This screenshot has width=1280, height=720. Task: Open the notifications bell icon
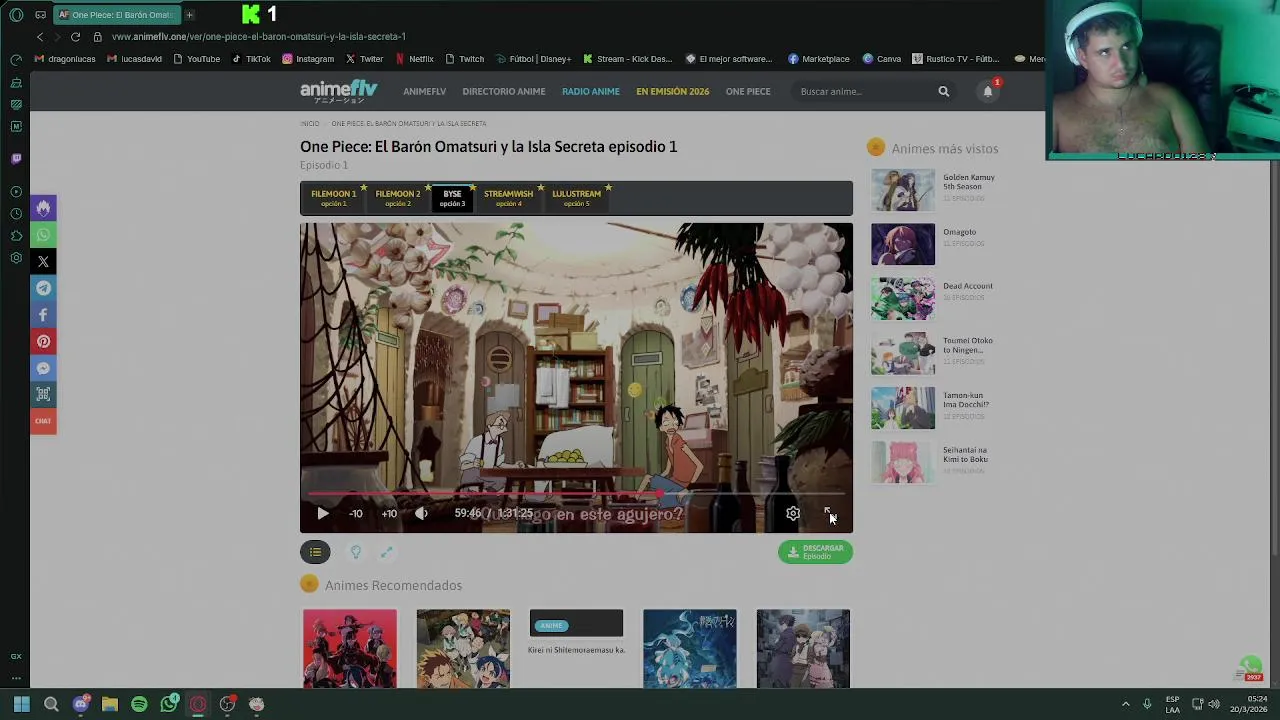tap(988, 91)
